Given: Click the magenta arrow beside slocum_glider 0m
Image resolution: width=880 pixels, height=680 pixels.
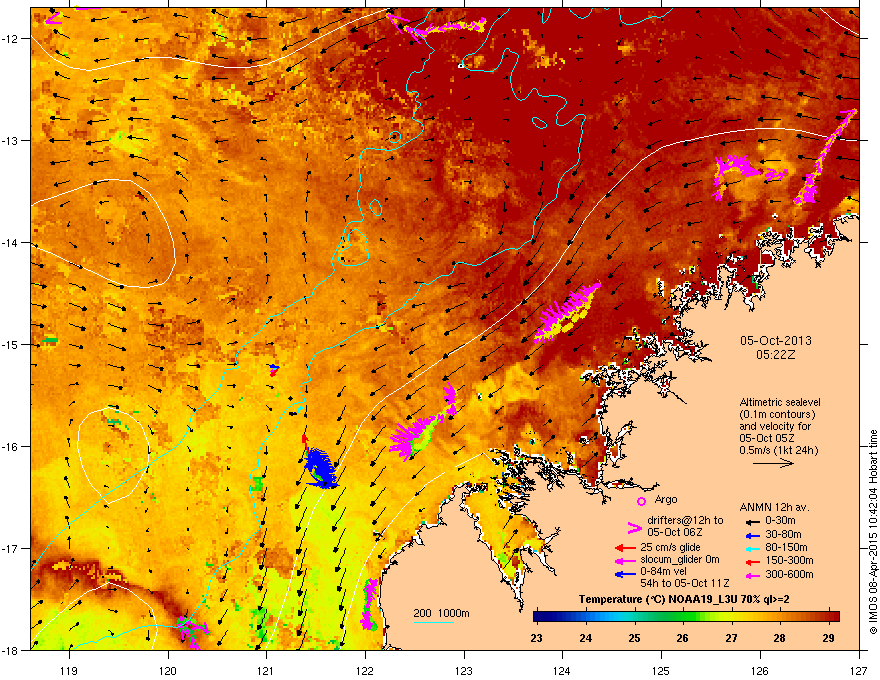Looking at the screenshot, I should click(625, 560).
